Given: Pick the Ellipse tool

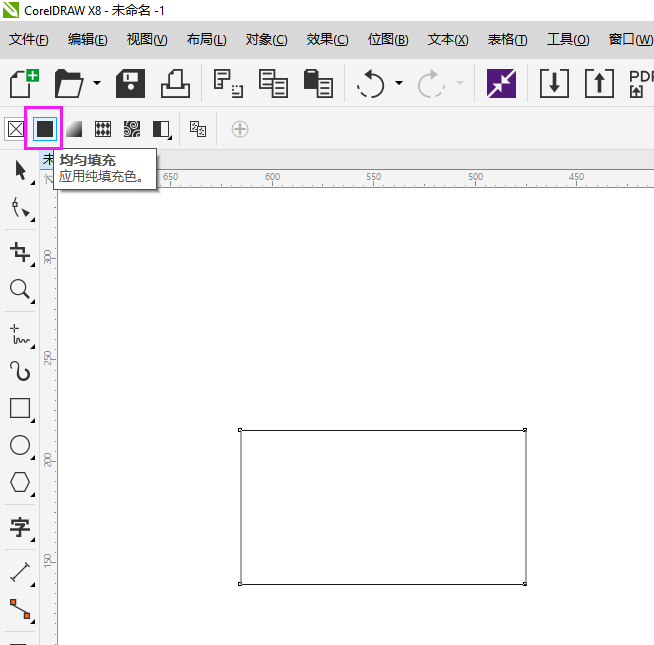Looking at the screenshot, I should 20,445.
